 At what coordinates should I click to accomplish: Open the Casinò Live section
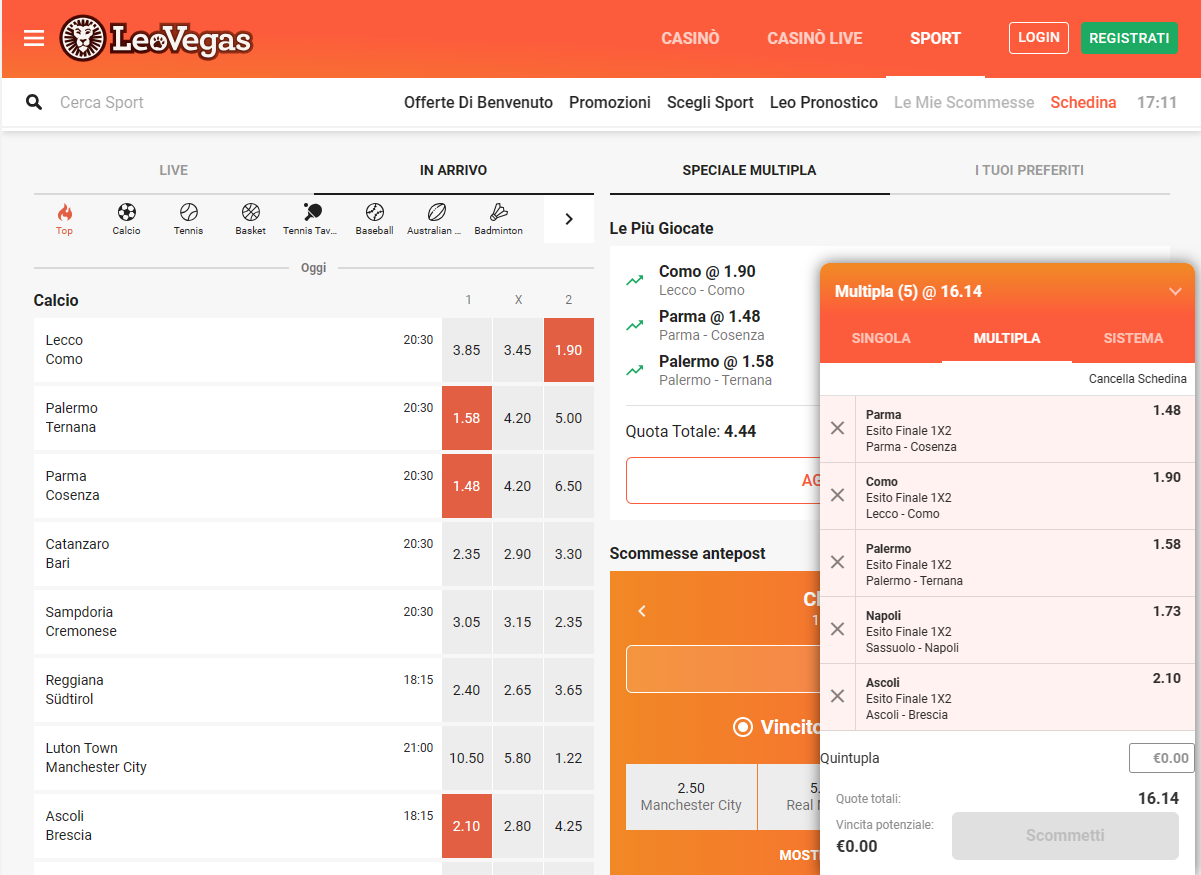815,38
